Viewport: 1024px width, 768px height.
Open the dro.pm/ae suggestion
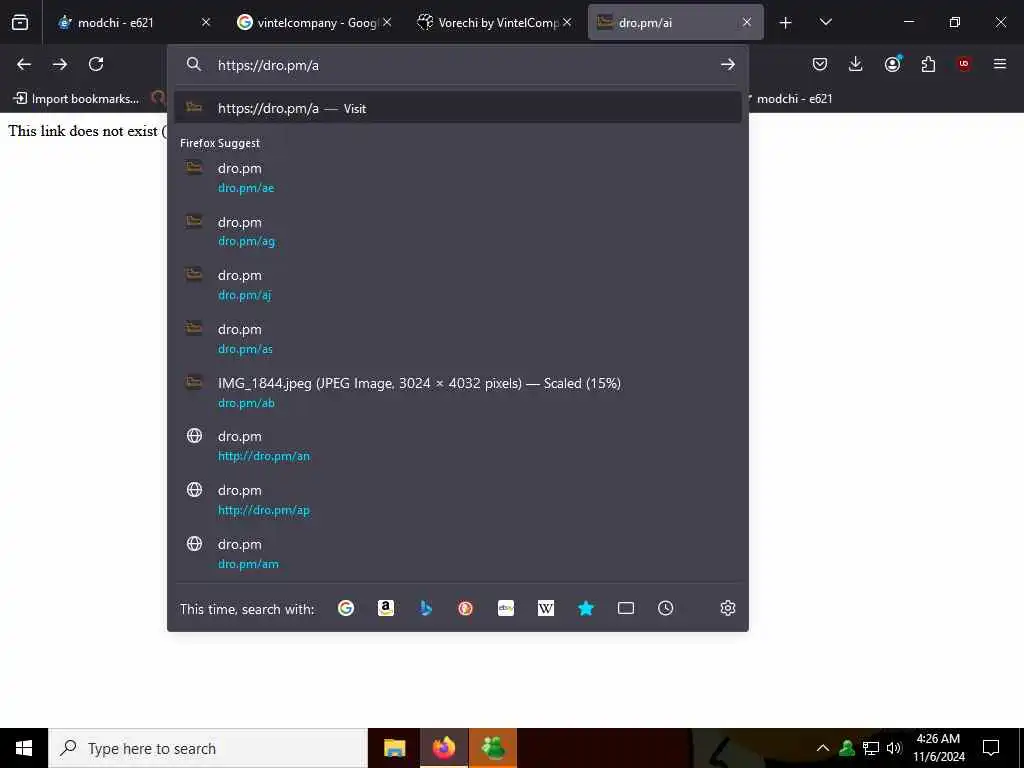pyautogui.click(x=458, y=178)
